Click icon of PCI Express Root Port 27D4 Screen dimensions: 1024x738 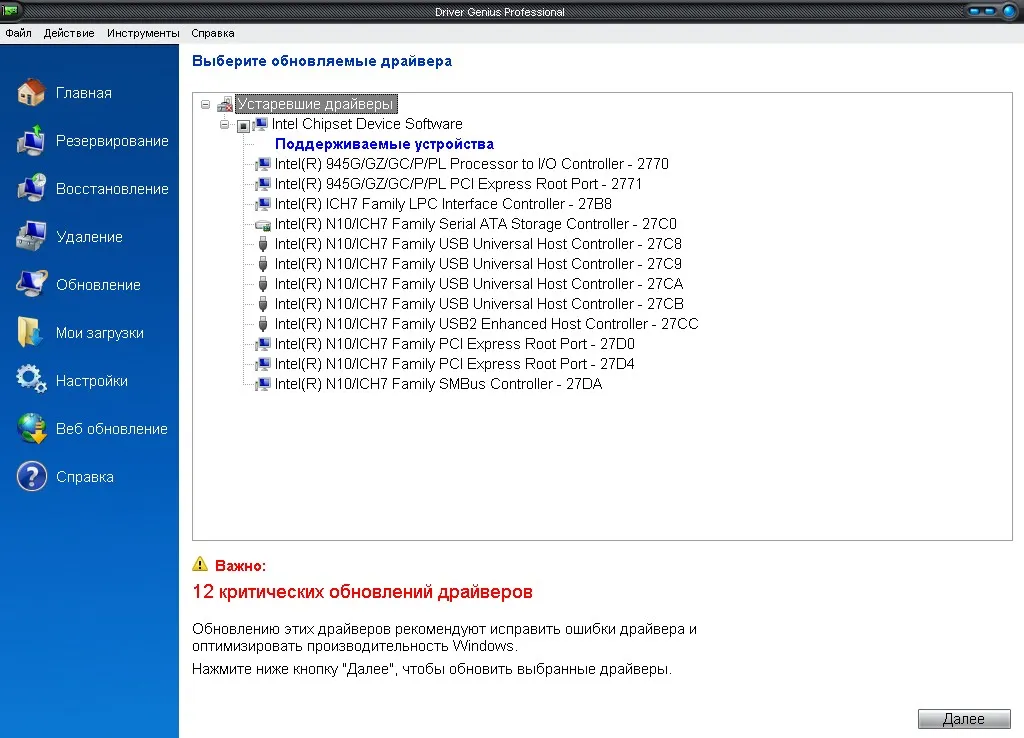263,364
